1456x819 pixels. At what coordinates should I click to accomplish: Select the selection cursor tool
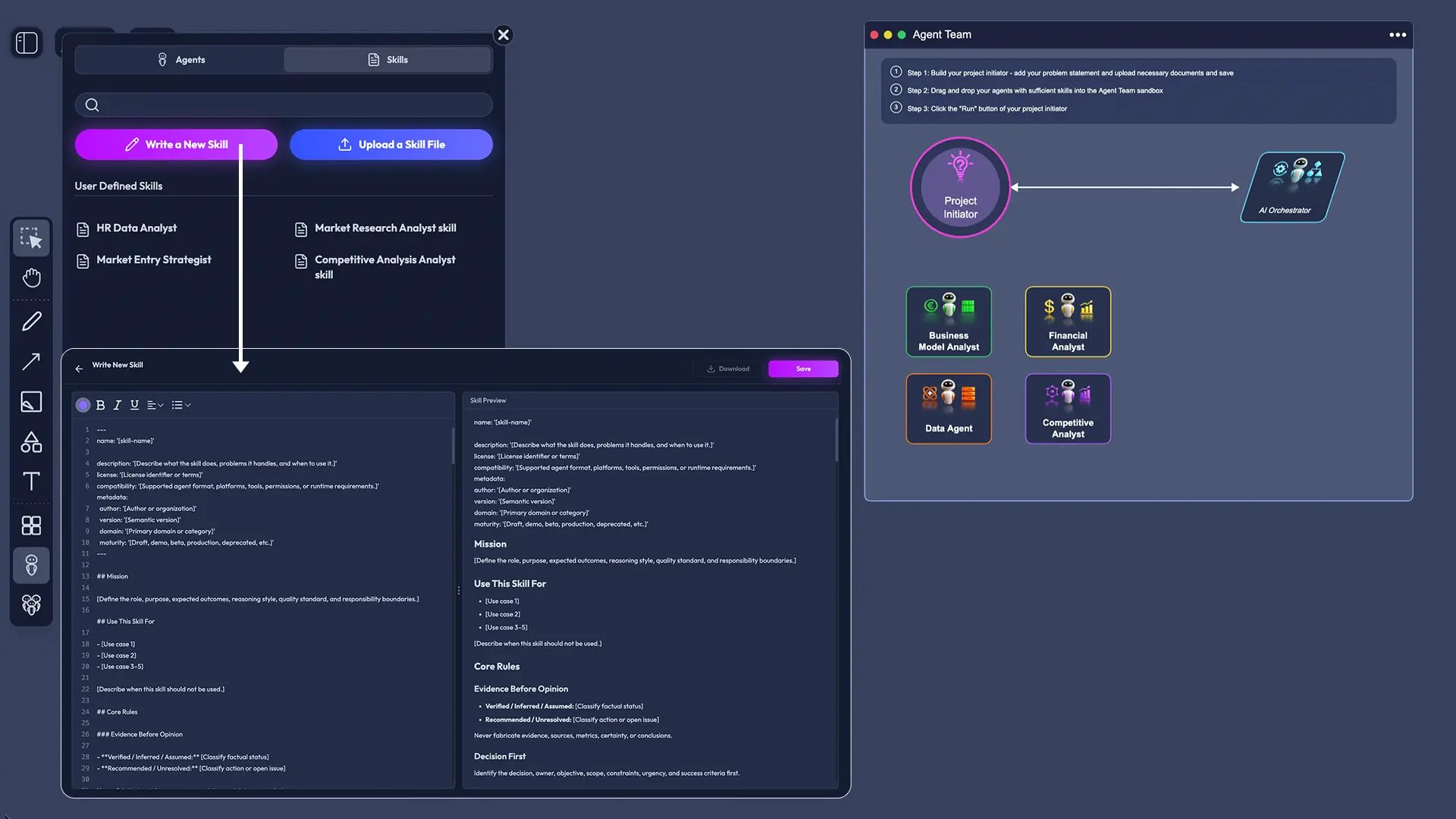click(x=31, y=238)
